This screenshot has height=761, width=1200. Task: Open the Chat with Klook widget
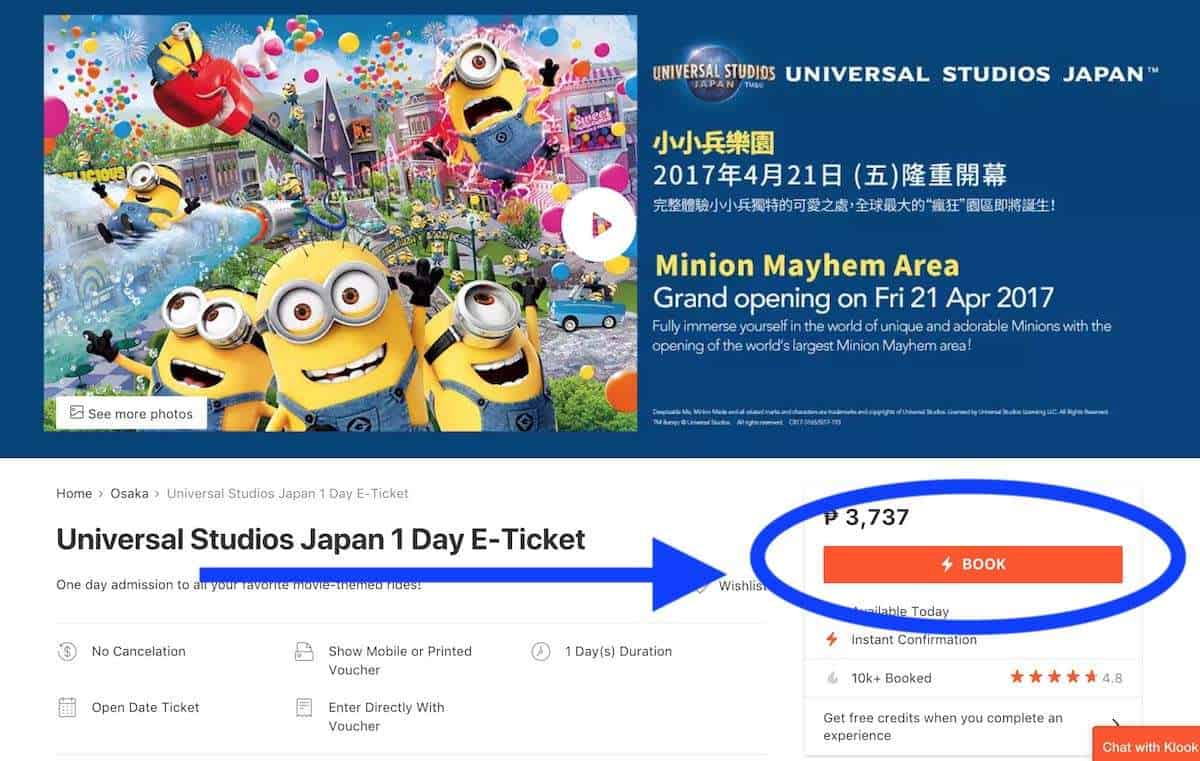pyautogui.click(x=1147, y=746)
